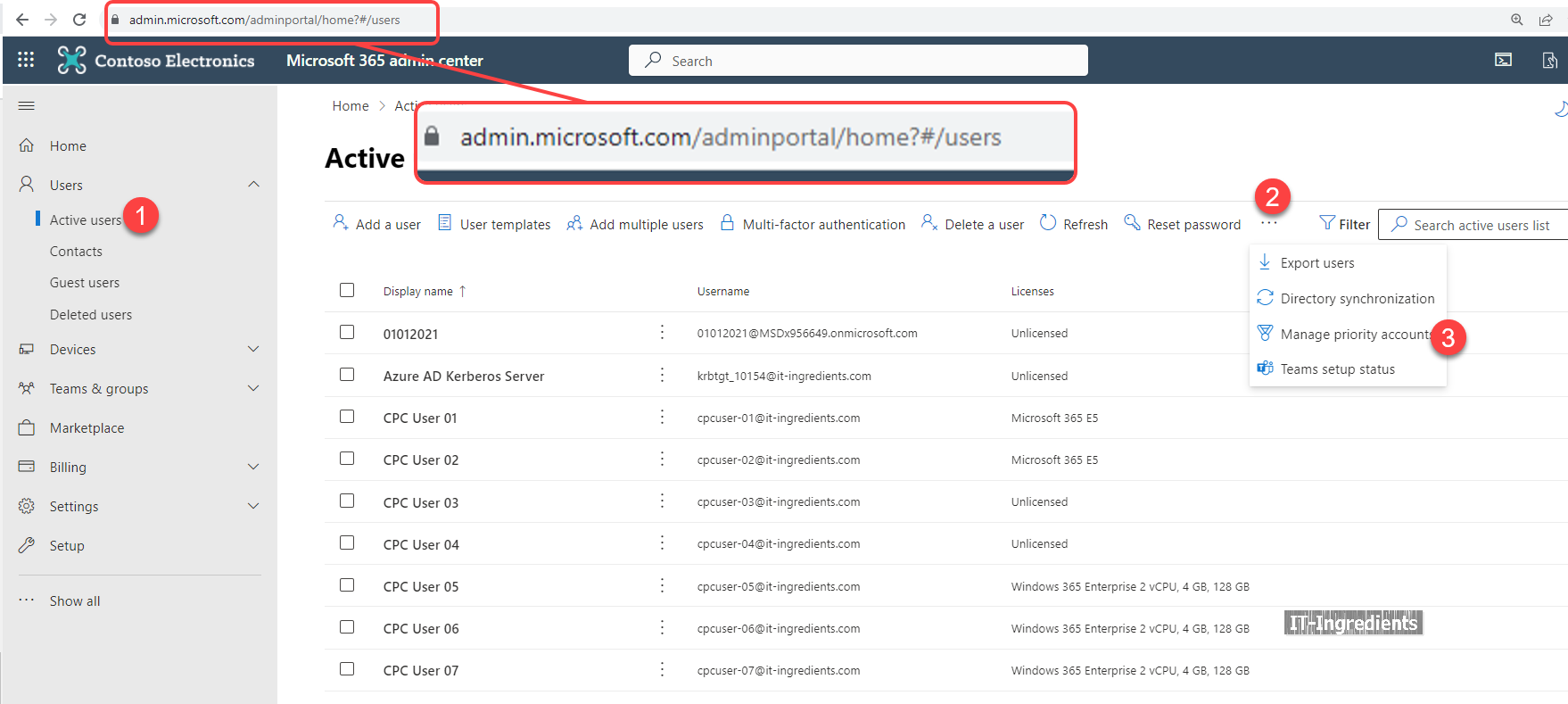Click Add multiple users icon
Screen dimensions: 1568x704
[574, 223]
